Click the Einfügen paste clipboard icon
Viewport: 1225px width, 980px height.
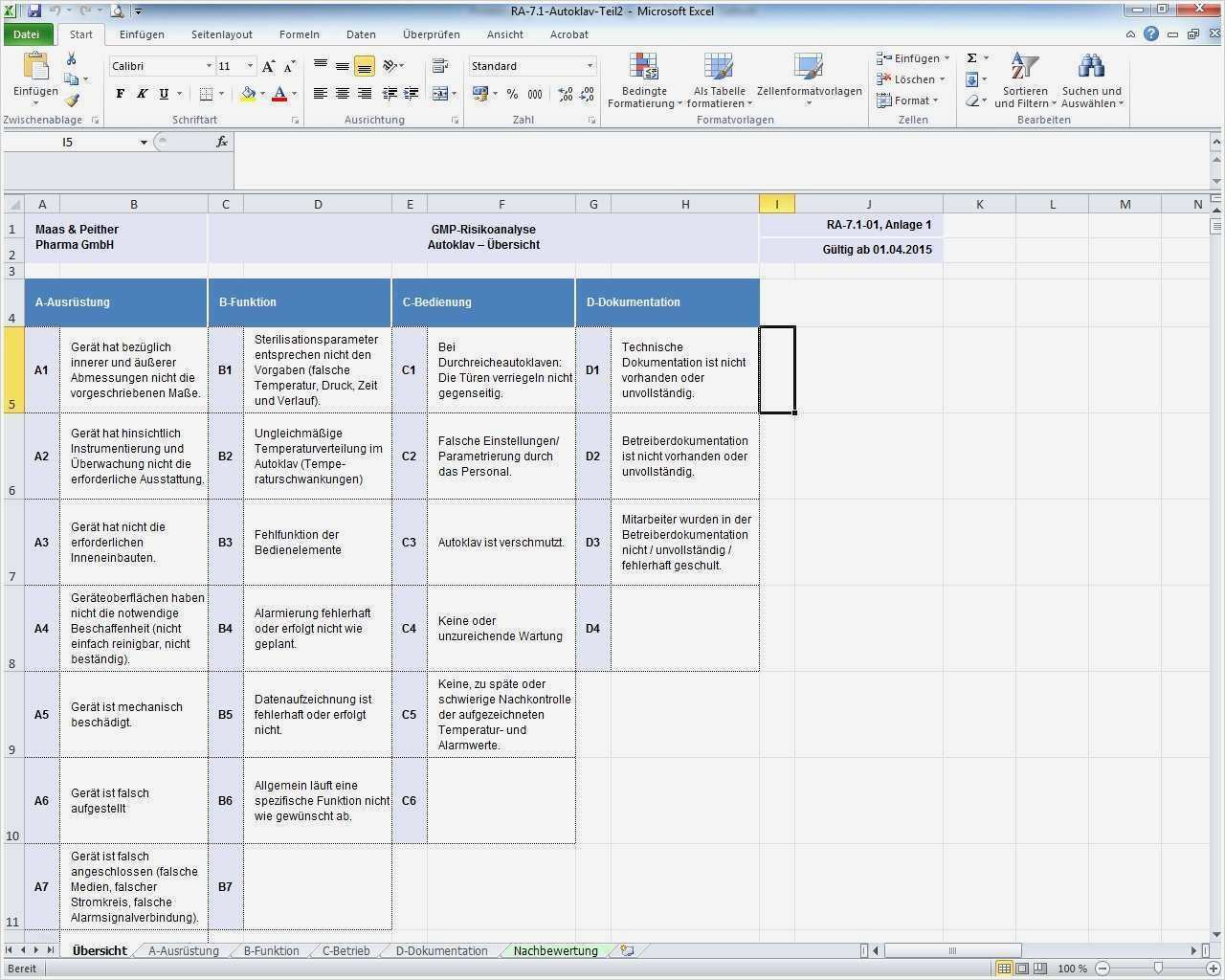[35, 69]
